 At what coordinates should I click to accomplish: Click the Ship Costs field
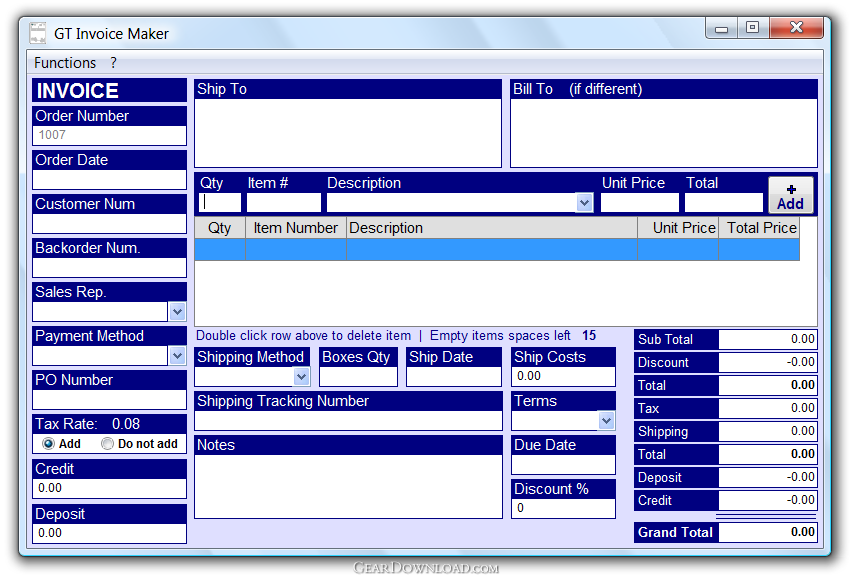[563, 376]
